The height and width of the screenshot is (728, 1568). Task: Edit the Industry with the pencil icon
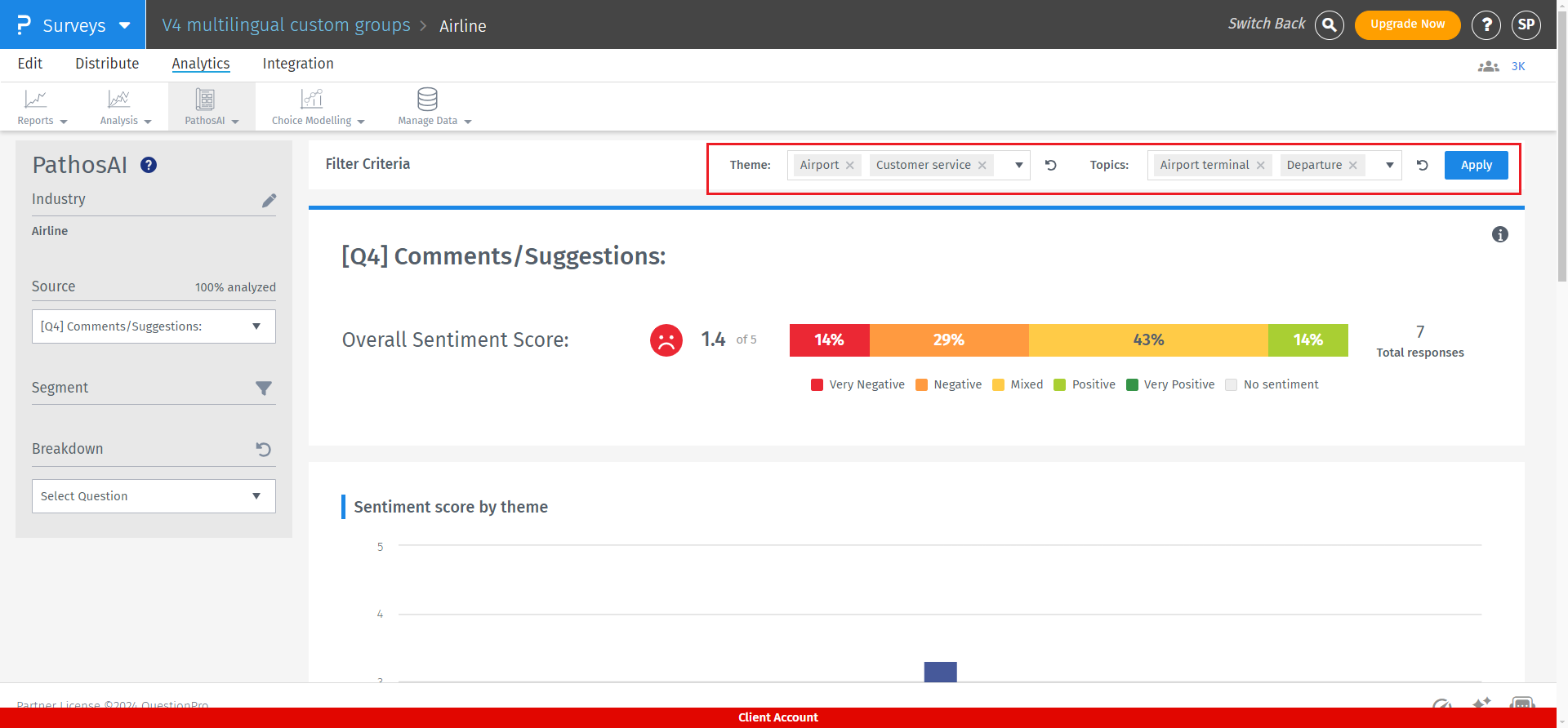269,201
